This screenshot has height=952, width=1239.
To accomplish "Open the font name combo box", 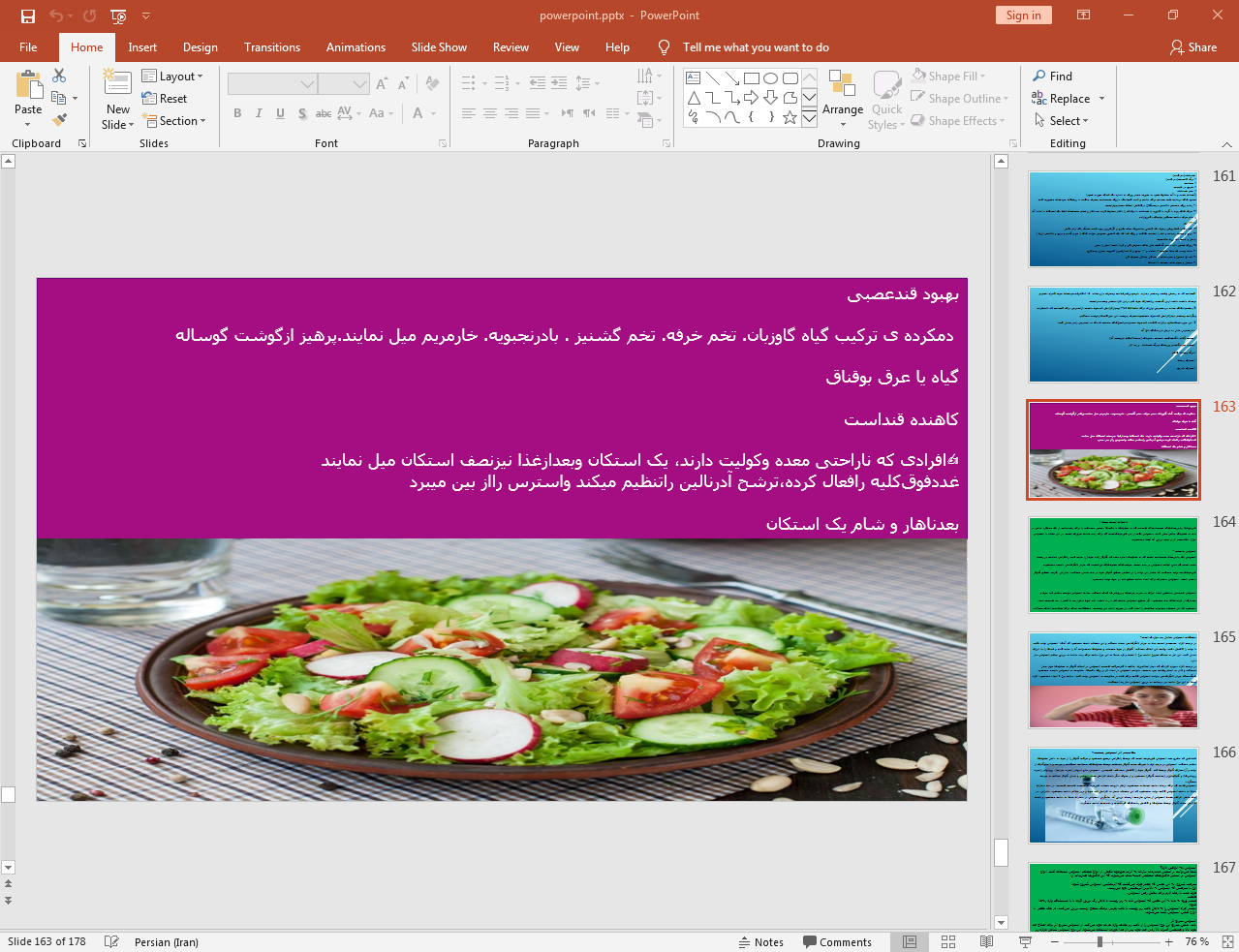I will tap(272, 84).
